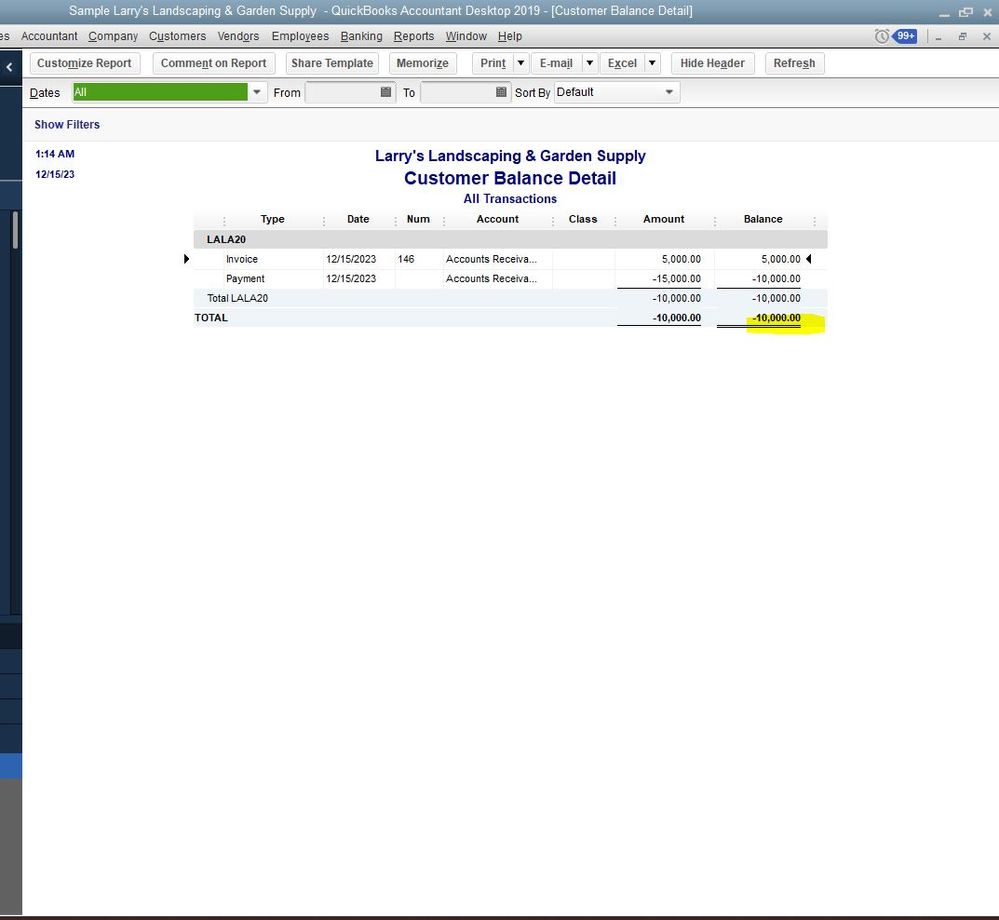The height and width of the screenshot is (920, 999).
Task: Click Customize Report button
Action: click(85, 63)
